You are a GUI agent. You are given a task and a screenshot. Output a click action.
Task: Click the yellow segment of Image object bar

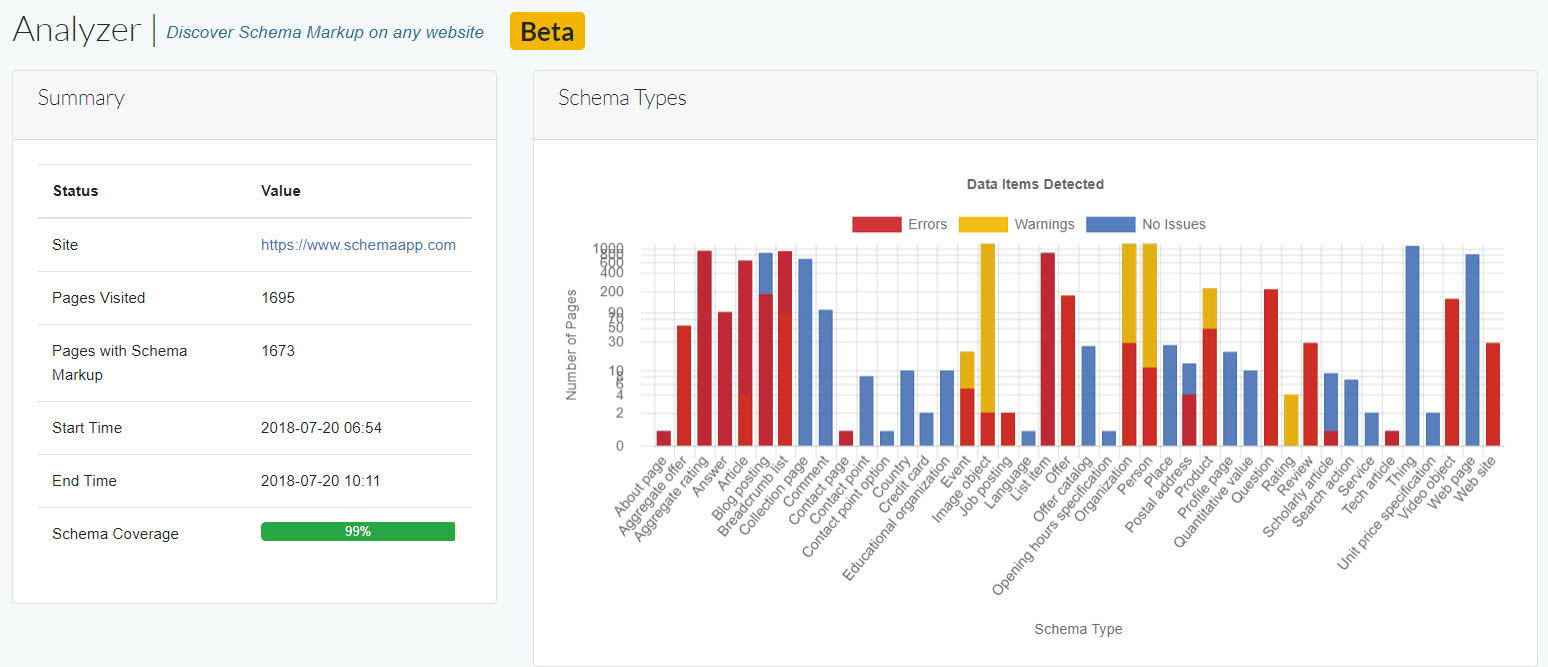pyautogui.click(x=988, y=328)
